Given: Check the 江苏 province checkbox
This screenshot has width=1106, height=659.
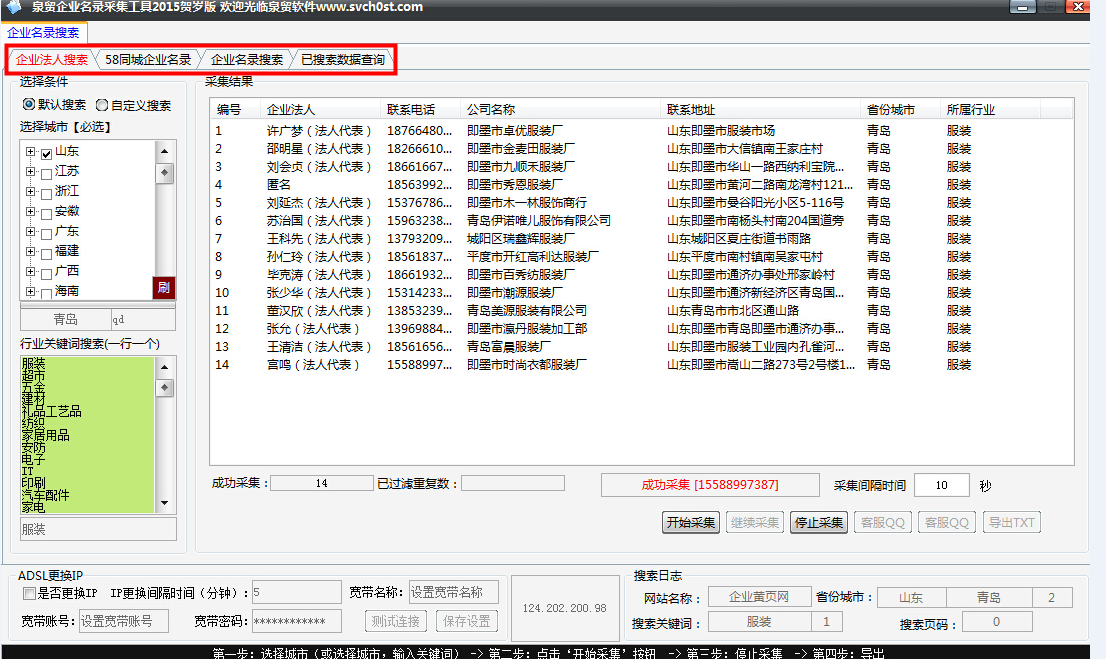Looking at the screenshot, I should (47, 174).
